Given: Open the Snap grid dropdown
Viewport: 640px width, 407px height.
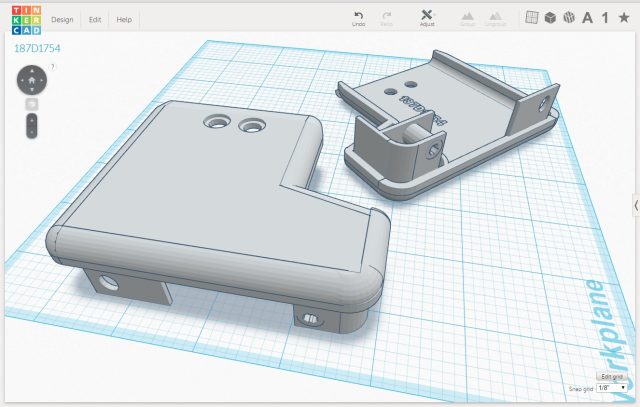Looking at the screenshot, I should (611, 388).
